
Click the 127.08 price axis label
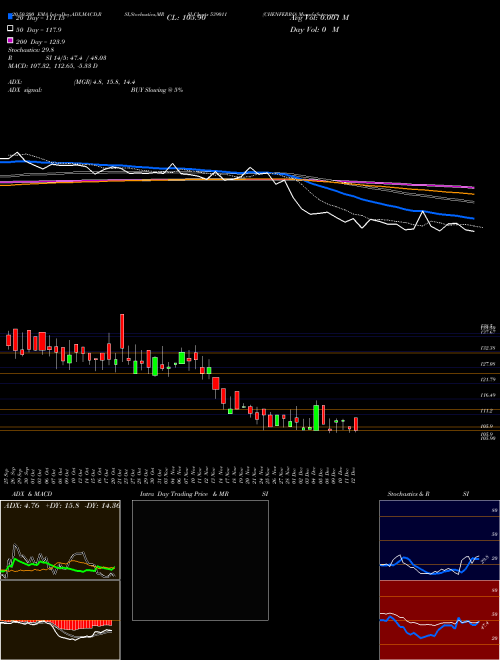tap(488, 364)
